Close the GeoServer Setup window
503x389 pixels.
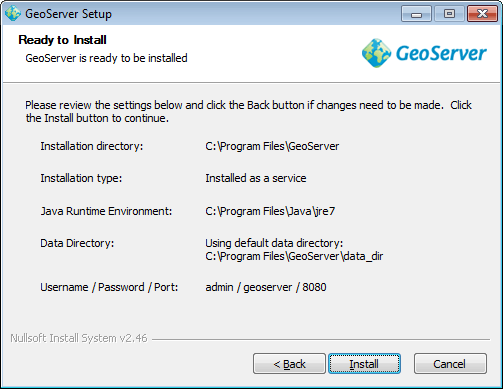pos(482,14)
